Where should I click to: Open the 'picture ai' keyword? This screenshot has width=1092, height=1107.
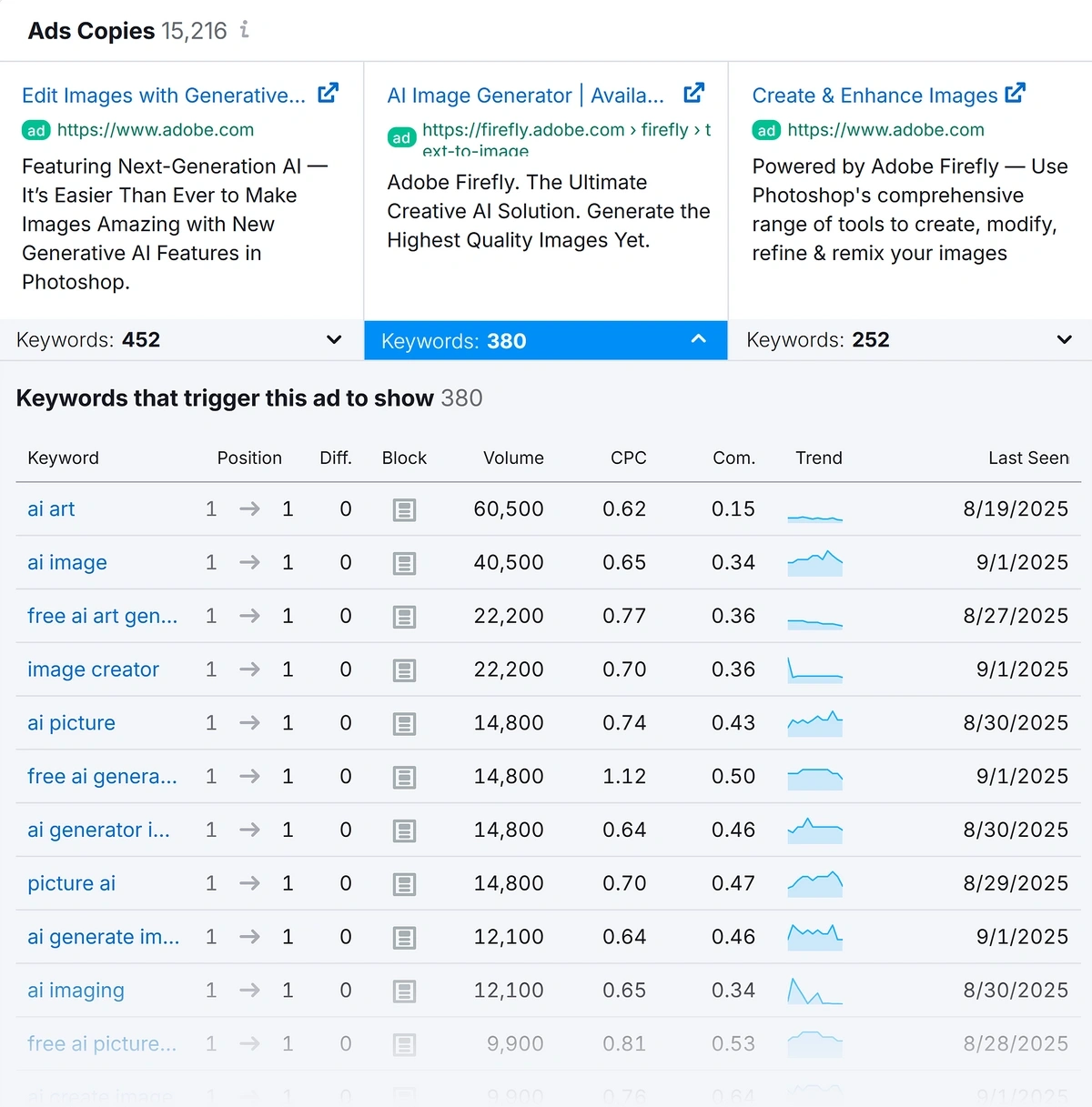pyautogui.click(x=71, y=883)
